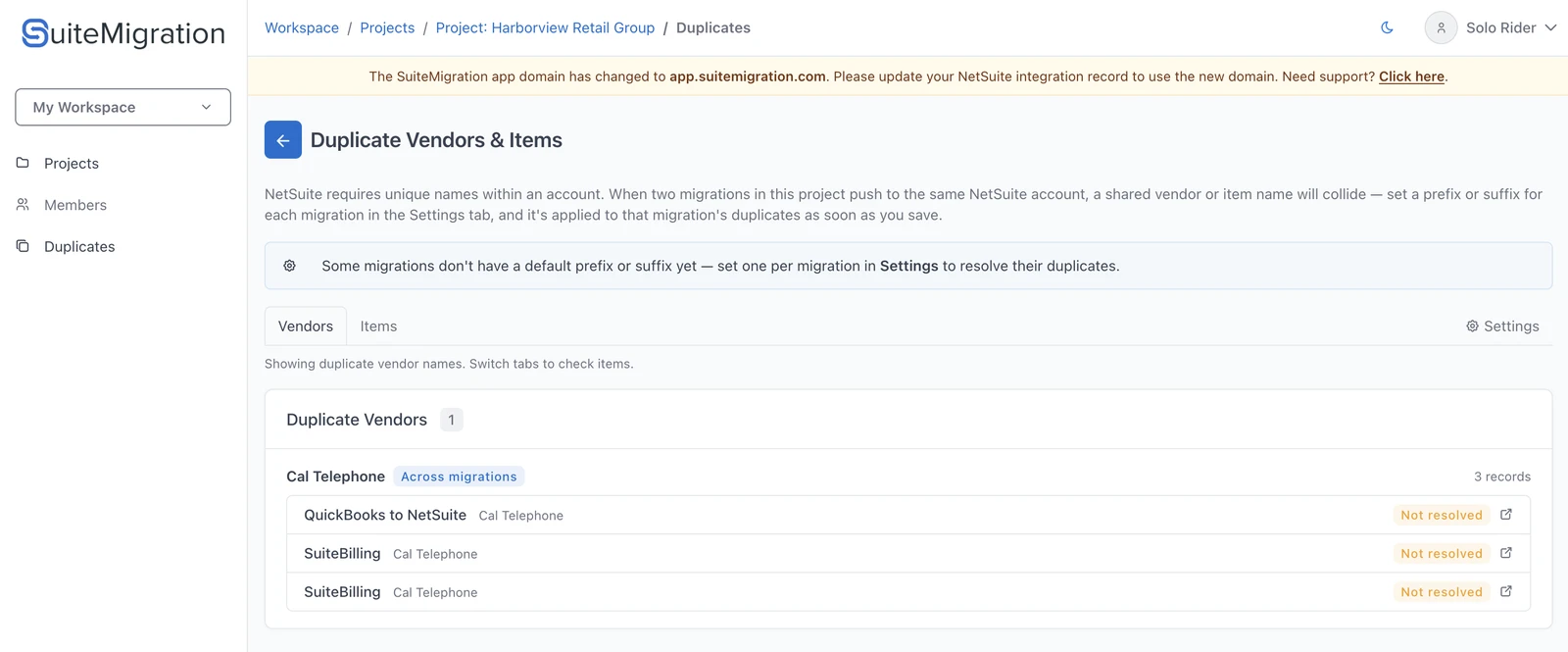
Task: Expand the Solo Rider account menu
Action: tap(1510, 27)
